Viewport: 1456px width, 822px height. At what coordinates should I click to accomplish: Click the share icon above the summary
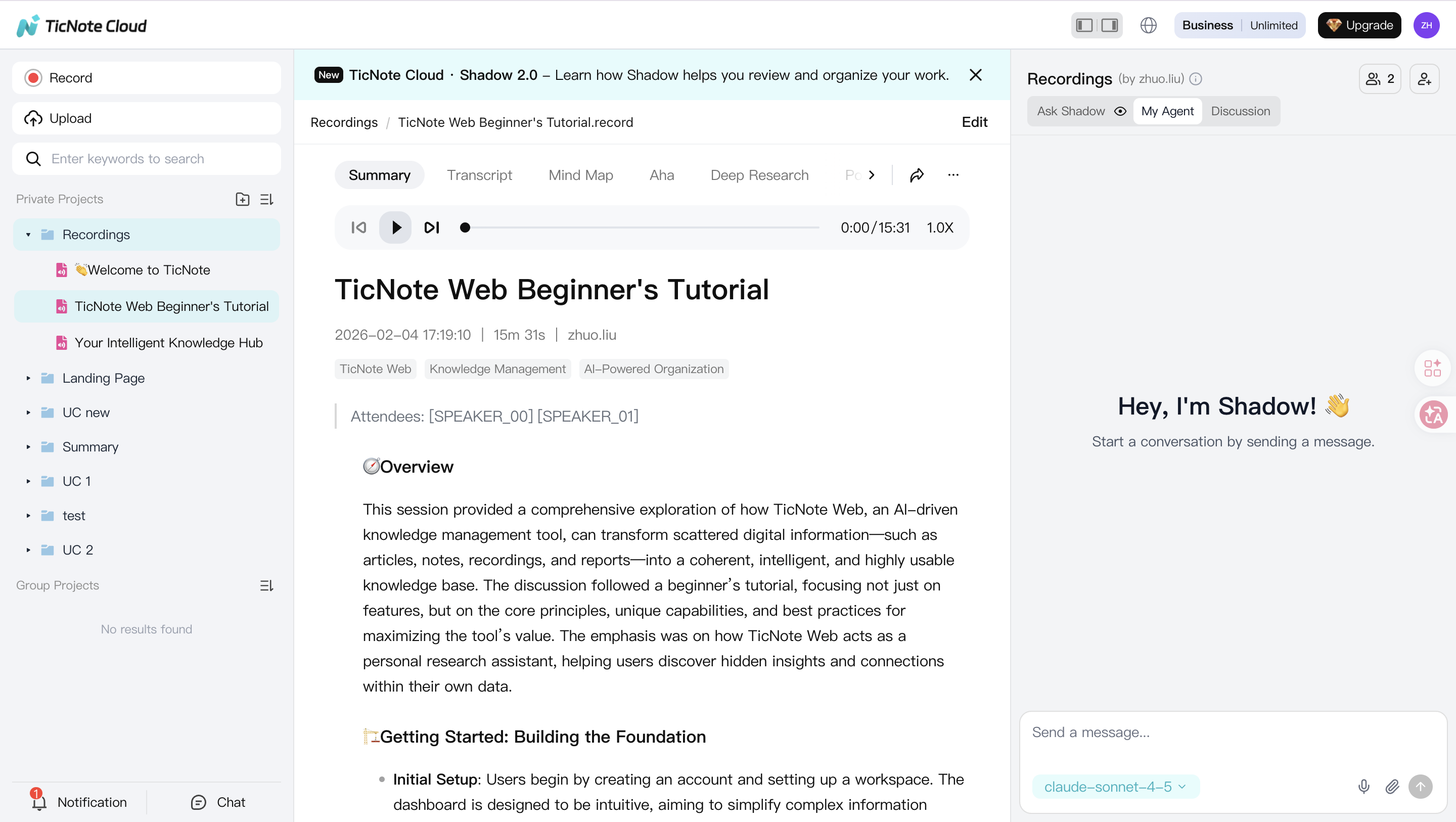(x=916, y=175)
